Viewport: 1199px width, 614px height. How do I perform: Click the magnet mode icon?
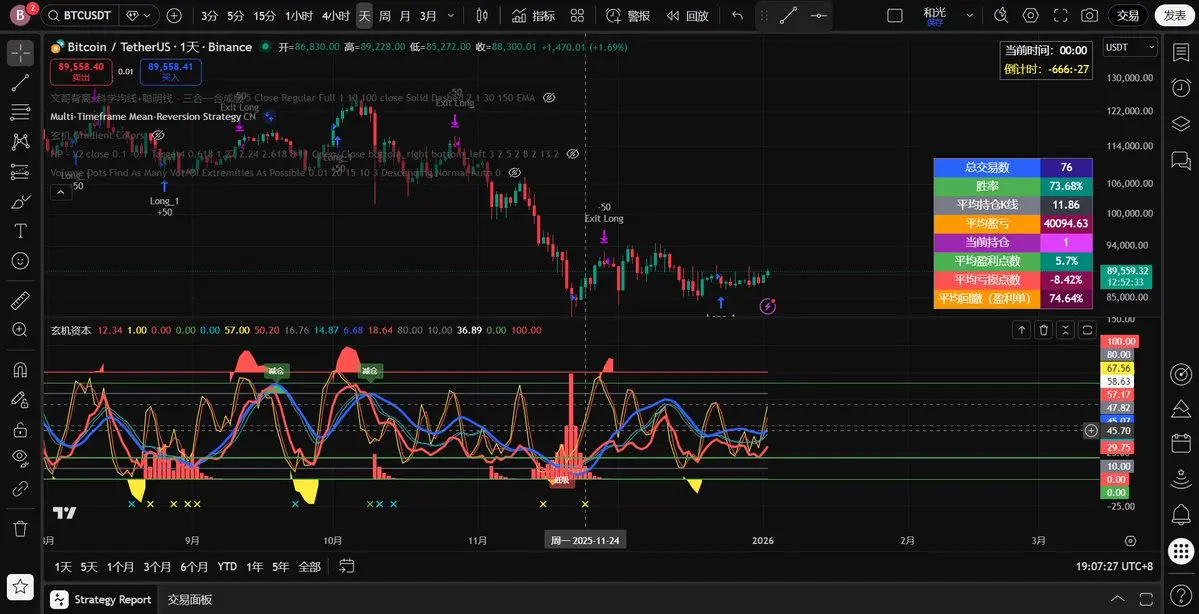(20, 370)
